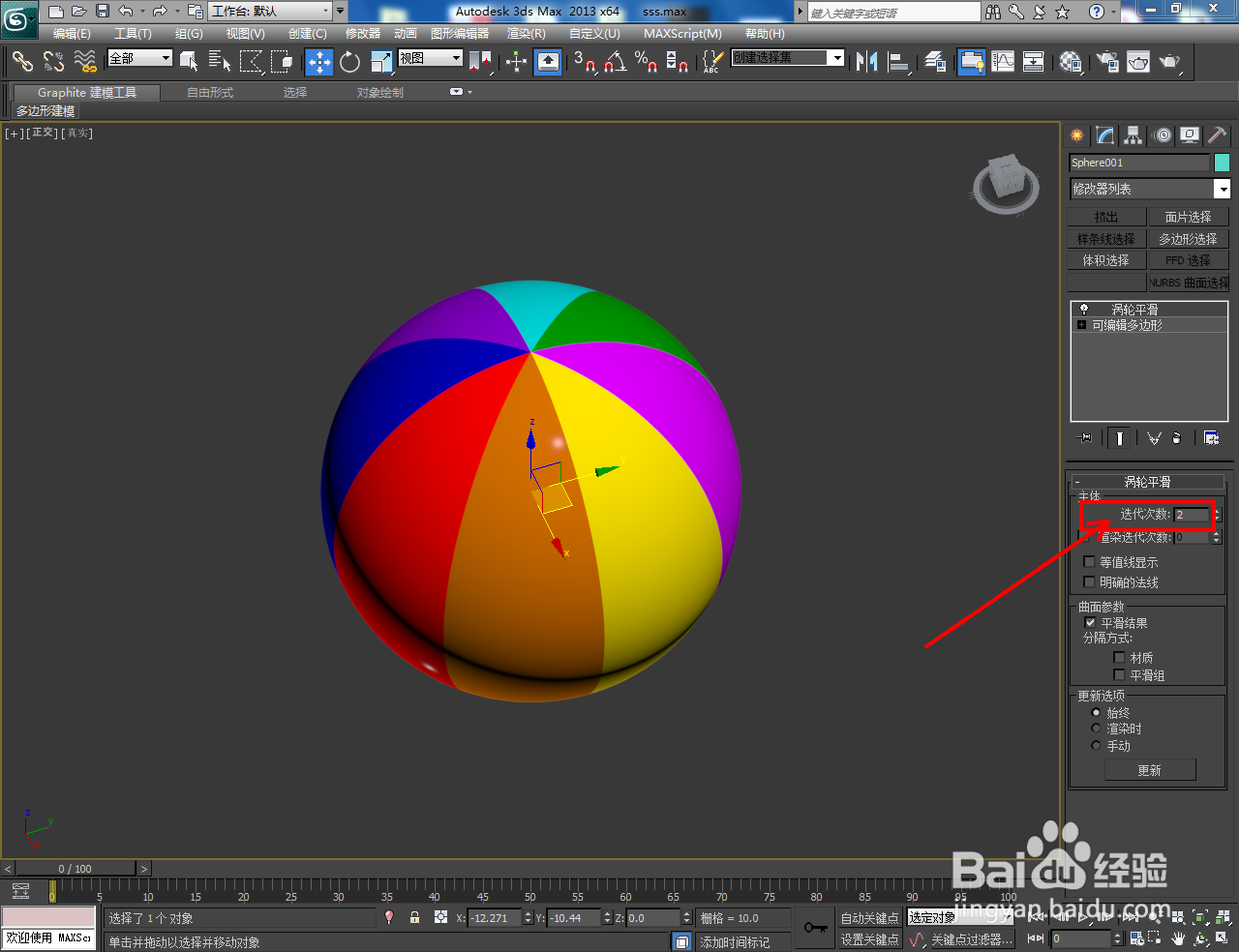Toggle Angle Snap in toolbar
This screenshot has width=1239, height=952.
click(x=615, y=62)
